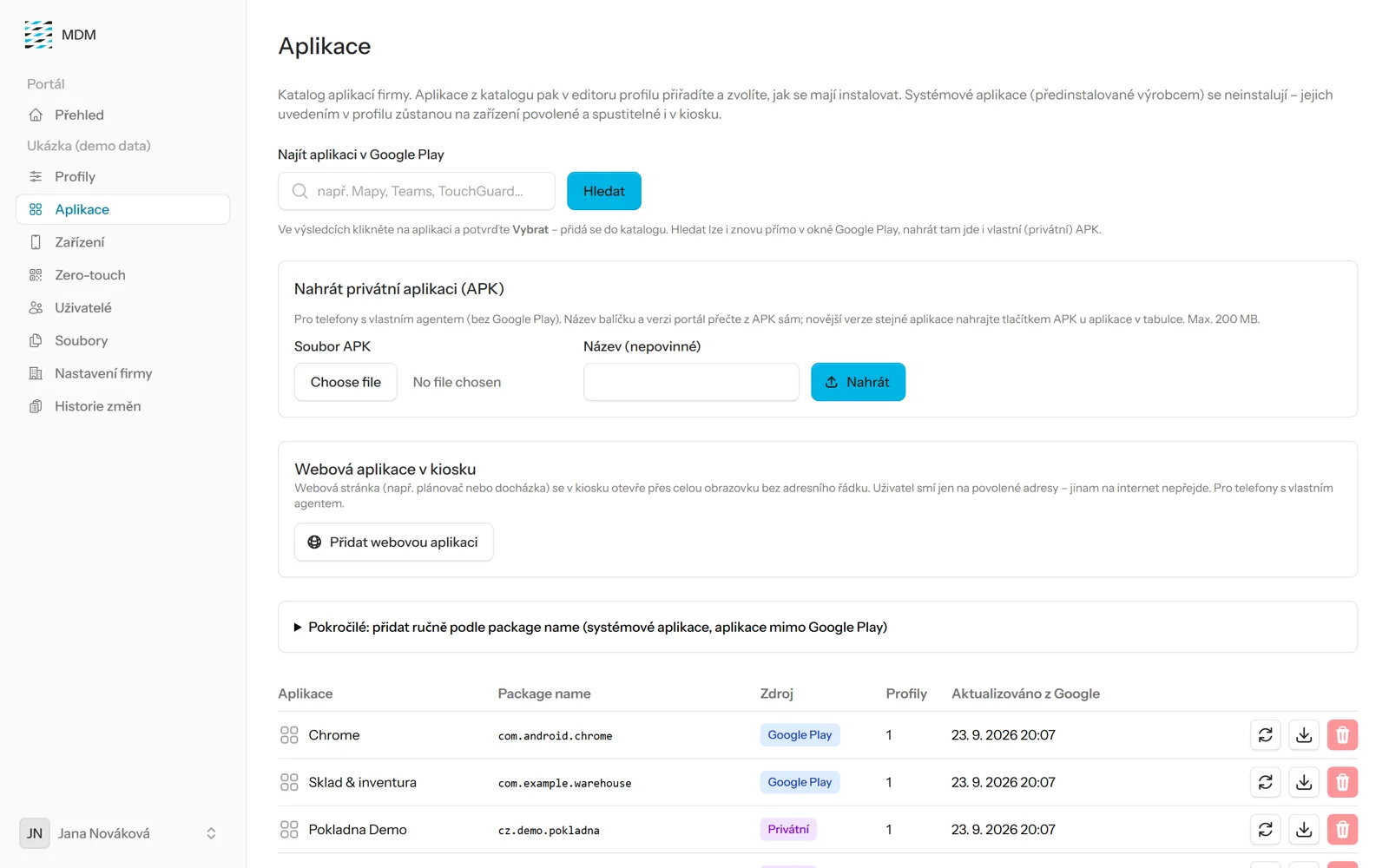The image size is (1389, 868).
Task: Download icon for Sklad & inventura
Action: [x=1304, y=782]
